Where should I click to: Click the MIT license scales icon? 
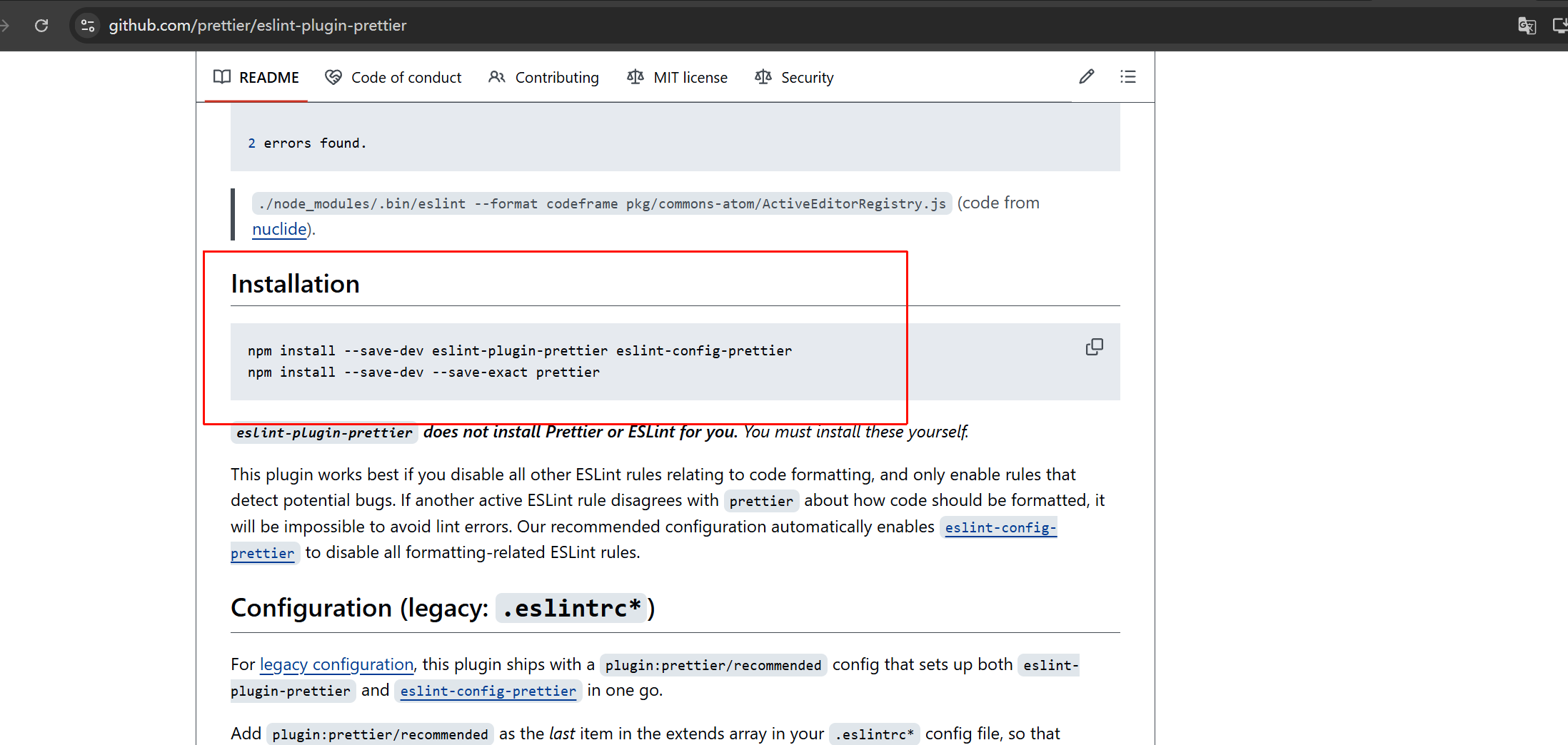tap(635, 77)
